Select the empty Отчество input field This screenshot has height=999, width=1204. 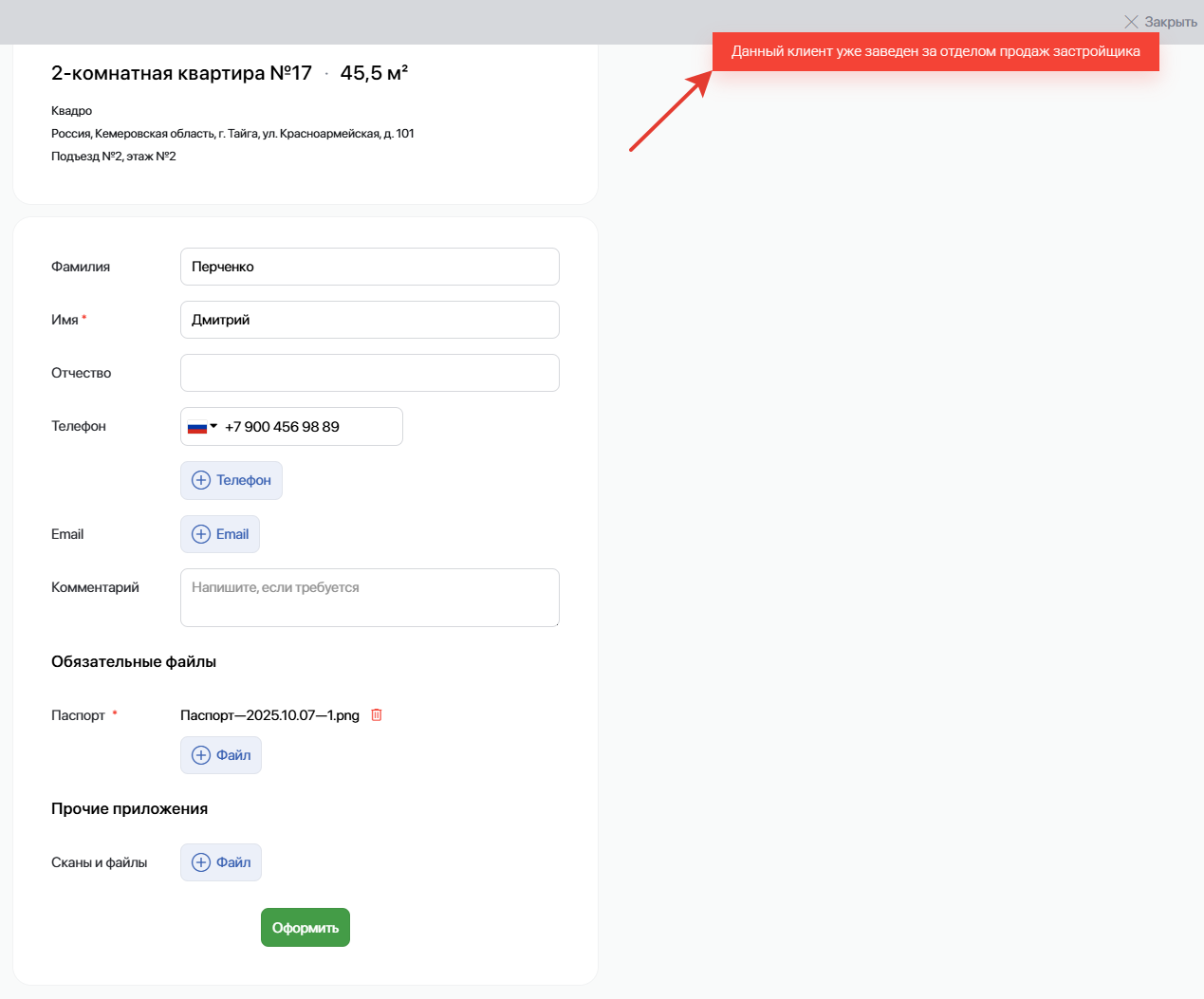click(x=369, y=373)
